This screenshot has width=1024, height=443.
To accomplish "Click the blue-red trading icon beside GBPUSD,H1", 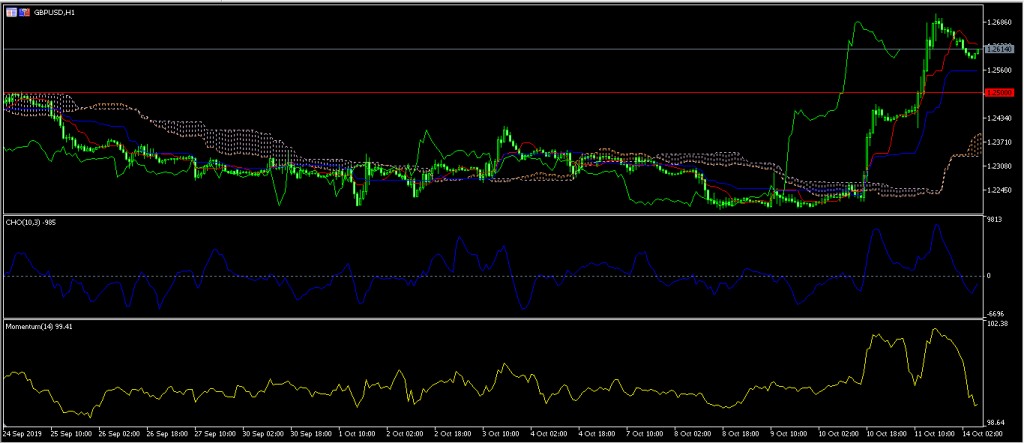I will 24,12.
